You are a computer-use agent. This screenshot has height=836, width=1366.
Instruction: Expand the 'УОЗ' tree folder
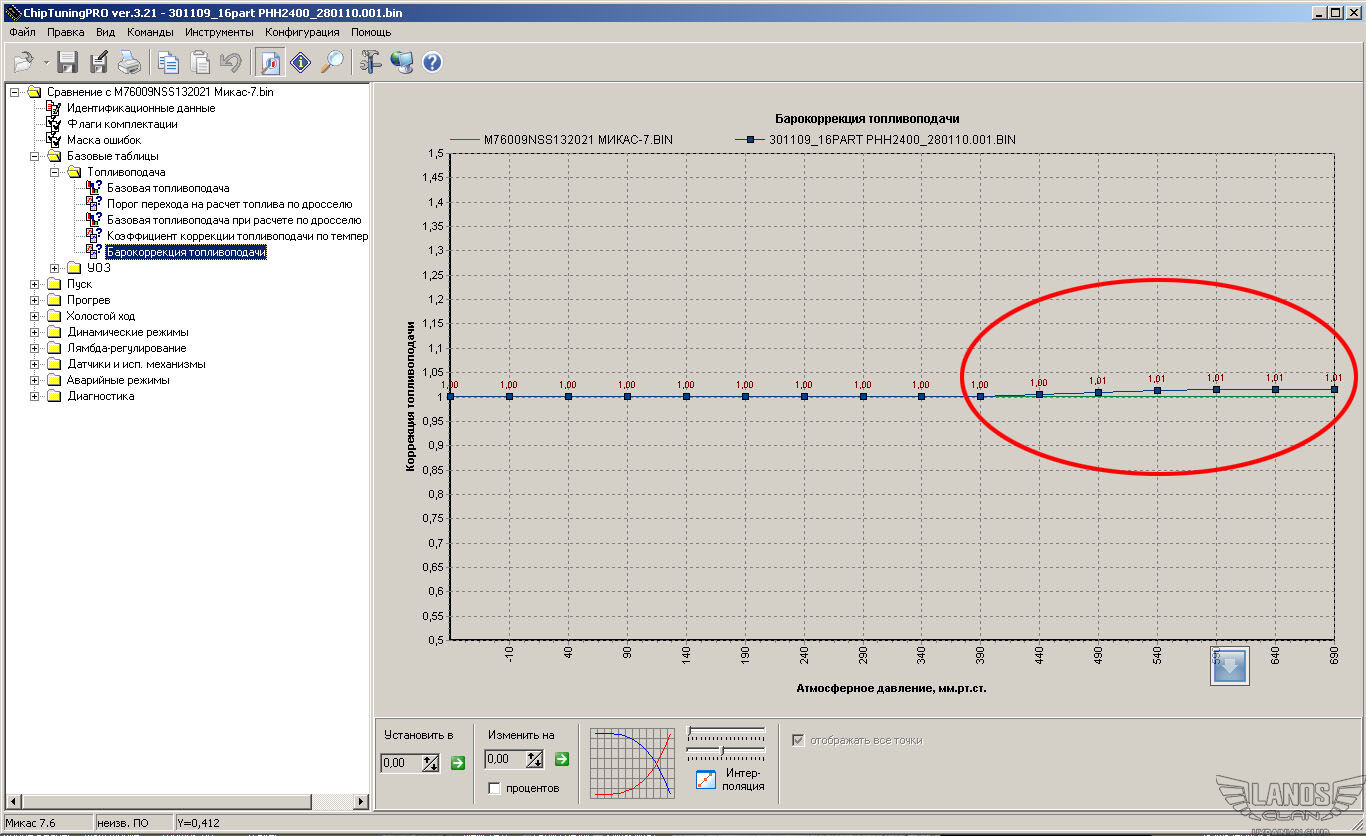55,268
